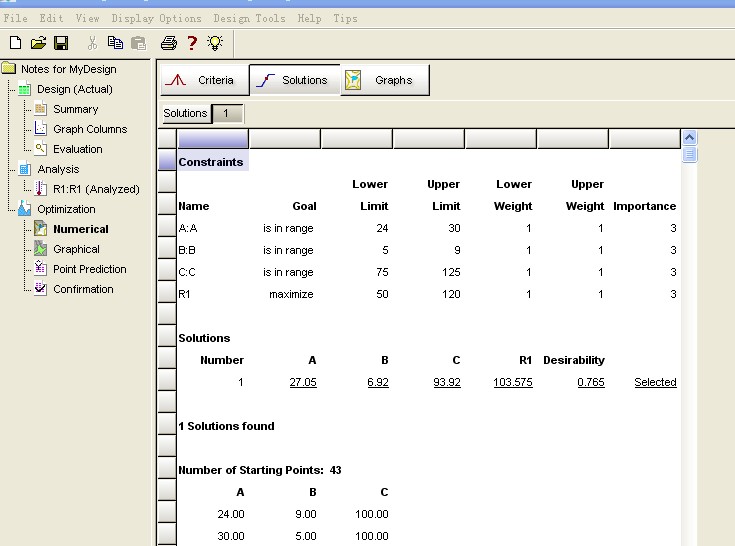This screenshot has height=546, width=735.
Task: Click the Copy toolbar icon
Action: click(115, 43)
